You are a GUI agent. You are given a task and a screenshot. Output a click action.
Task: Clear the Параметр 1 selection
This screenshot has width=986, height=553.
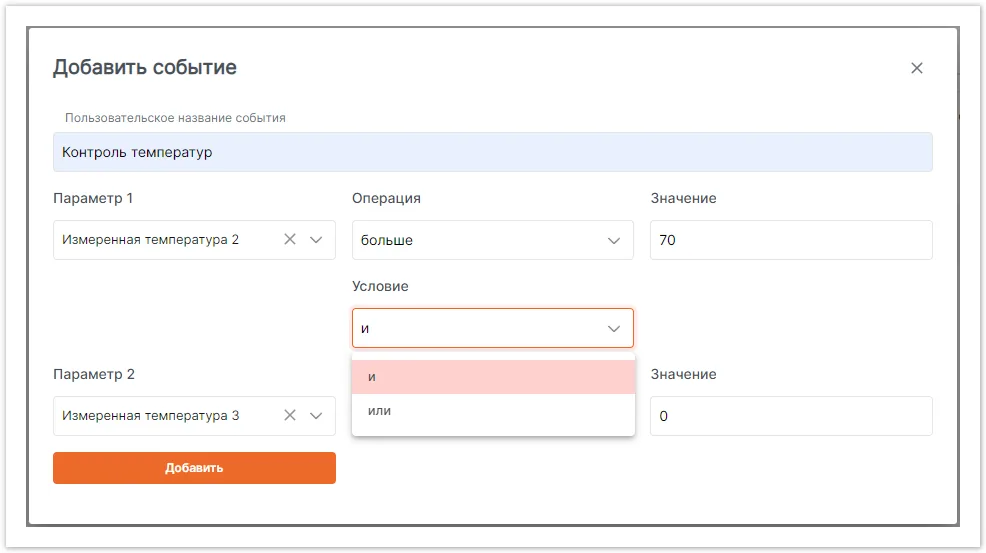[290, 239]
